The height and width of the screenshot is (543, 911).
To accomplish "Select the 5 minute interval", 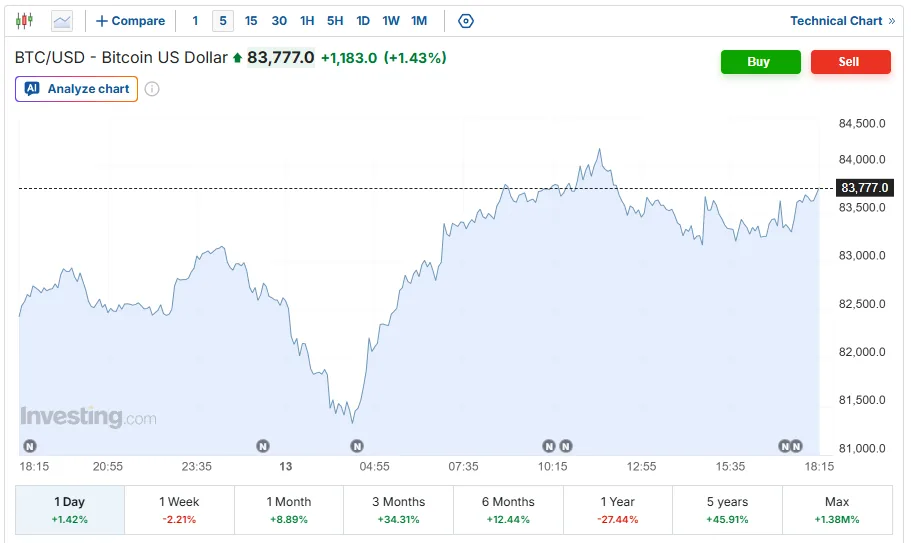I will tap(223, 21).
